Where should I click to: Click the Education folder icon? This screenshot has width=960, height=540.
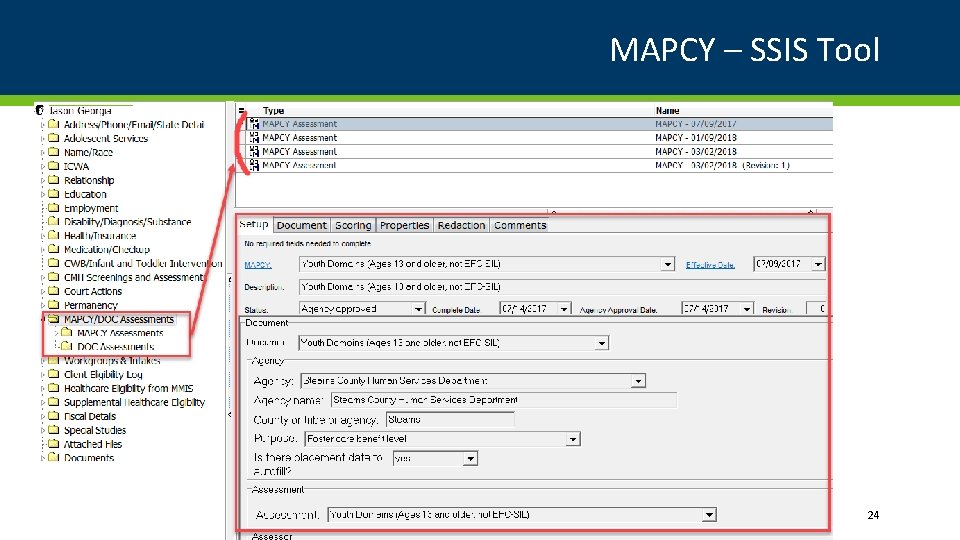(54, 194)
